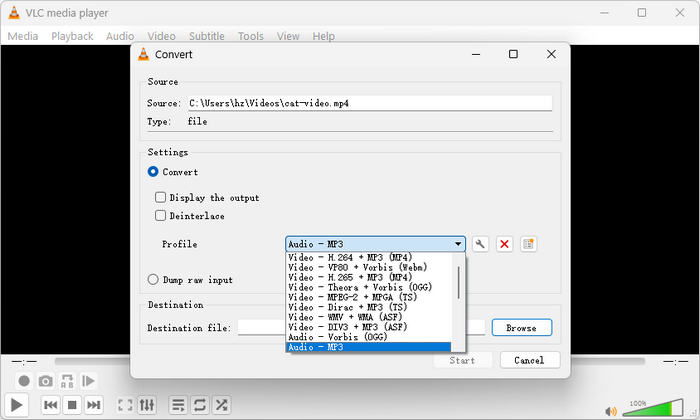Viewport: 700px width, 420px height.
Task: Open the Help menu
Action: (323, 36)
